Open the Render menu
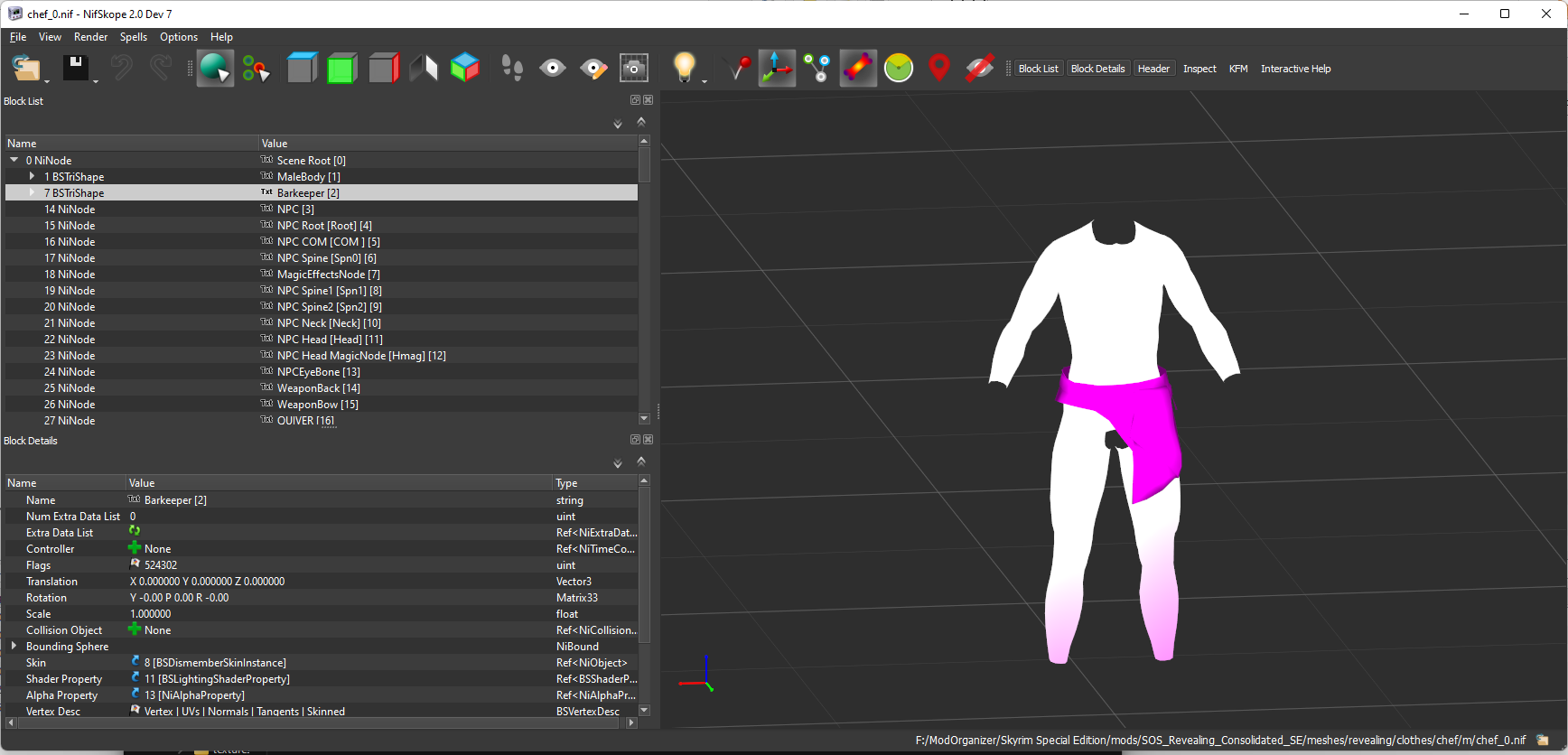The height and width of the screenshot is (755, 1568). pyautogui.click(x=90, y=37)
